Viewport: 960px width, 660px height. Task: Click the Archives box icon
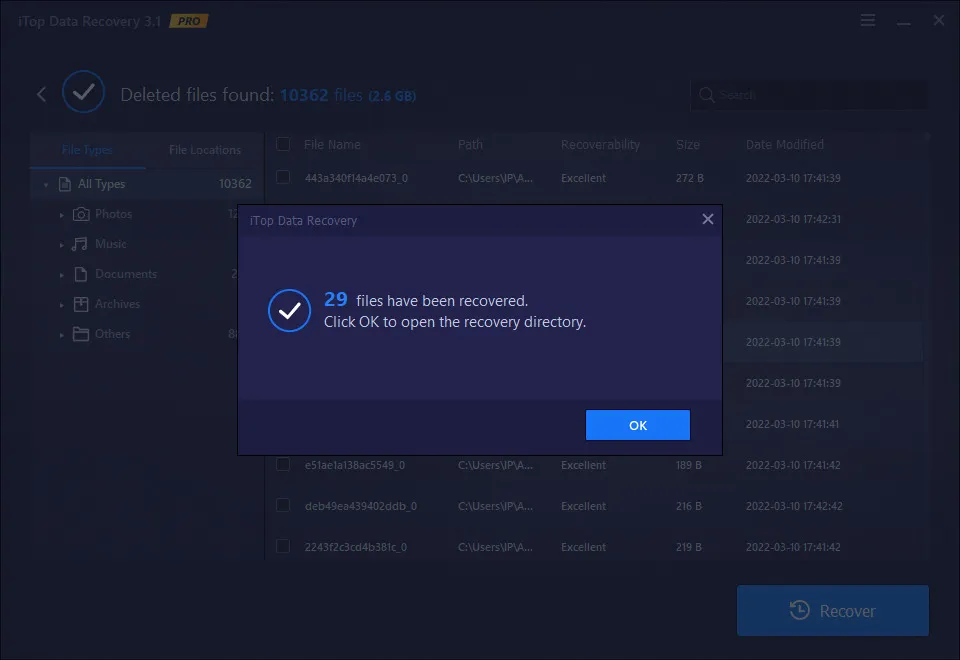coord(82,304)
